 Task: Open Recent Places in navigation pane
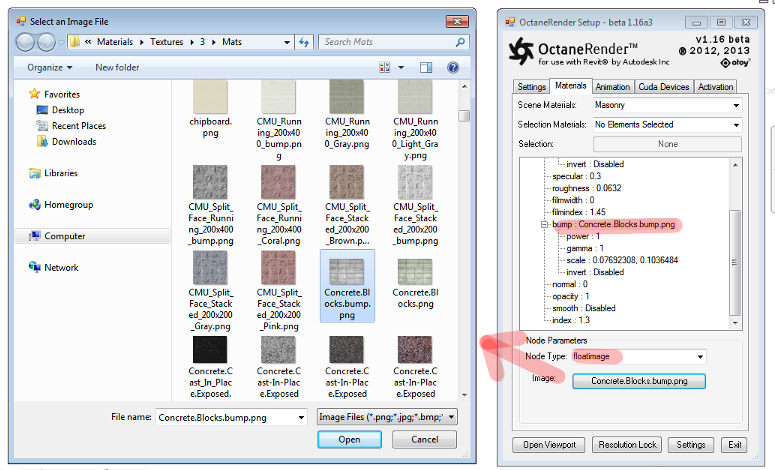point(78,126)
